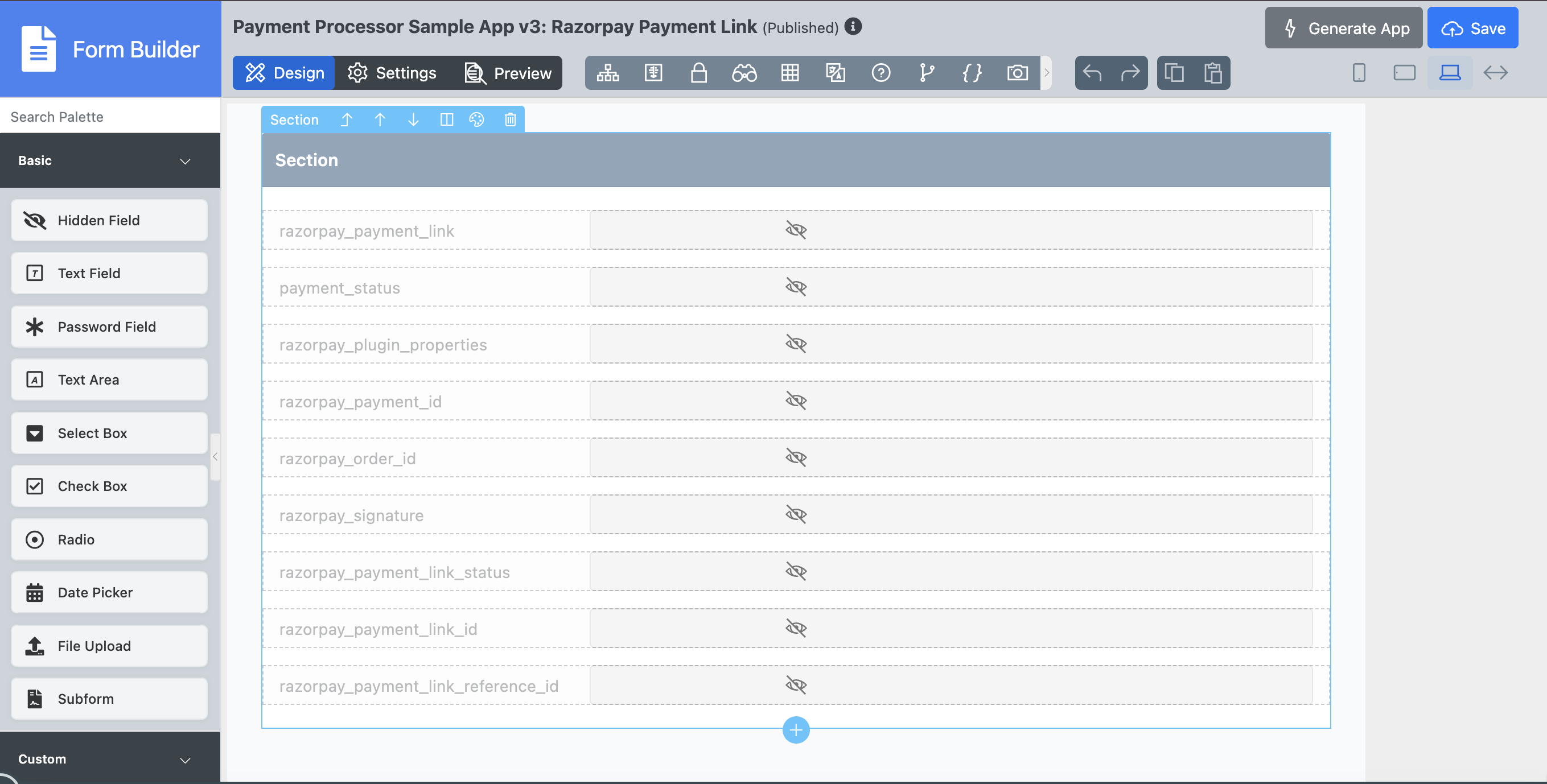Screen dimensions: 1547x784
Task: Click hidden eye icon of payment_status field
Action: point(796,287)
